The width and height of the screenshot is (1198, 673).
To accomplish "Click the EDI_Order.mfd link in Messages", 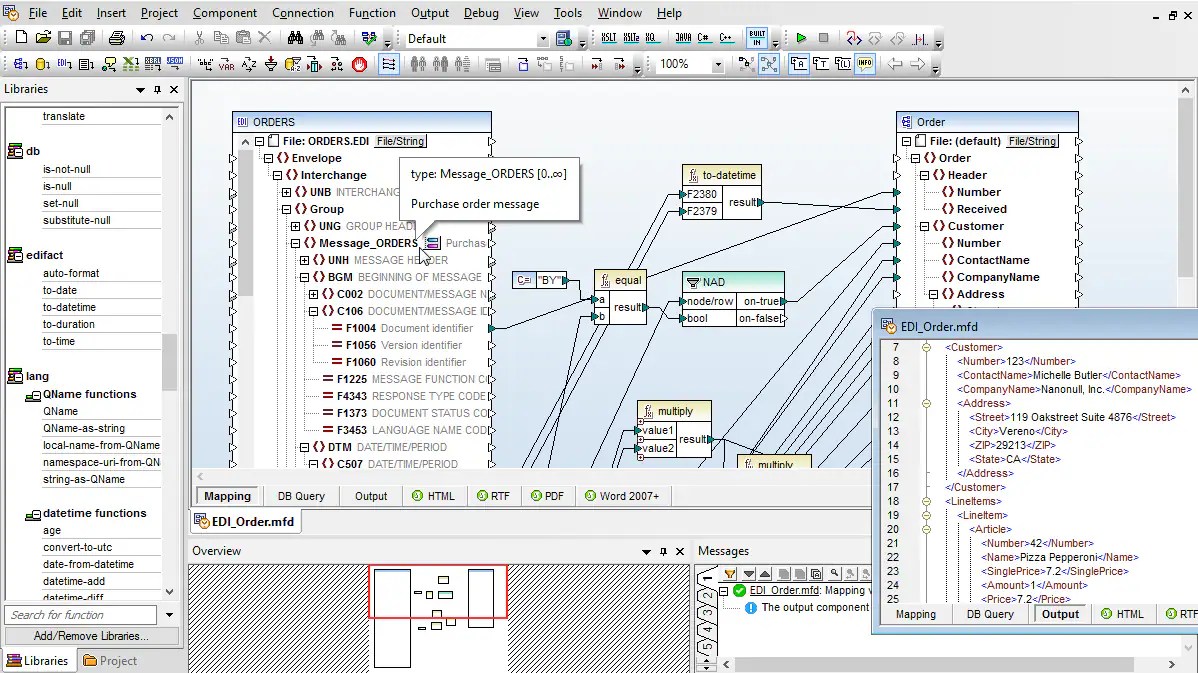I will click(x=784, y=590).
